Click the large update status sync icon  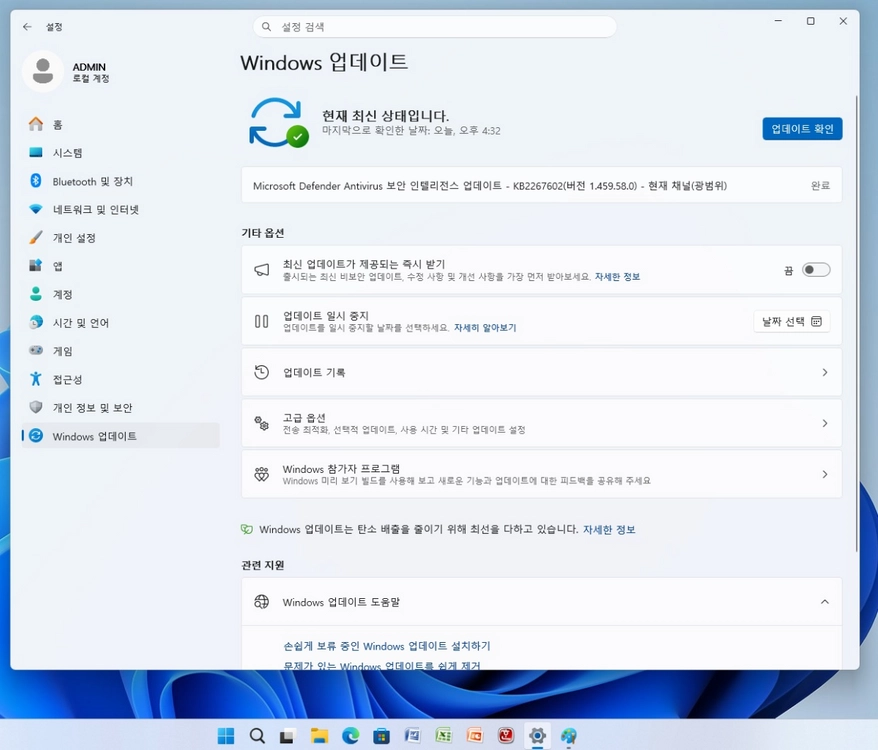[x=278, y=123]
